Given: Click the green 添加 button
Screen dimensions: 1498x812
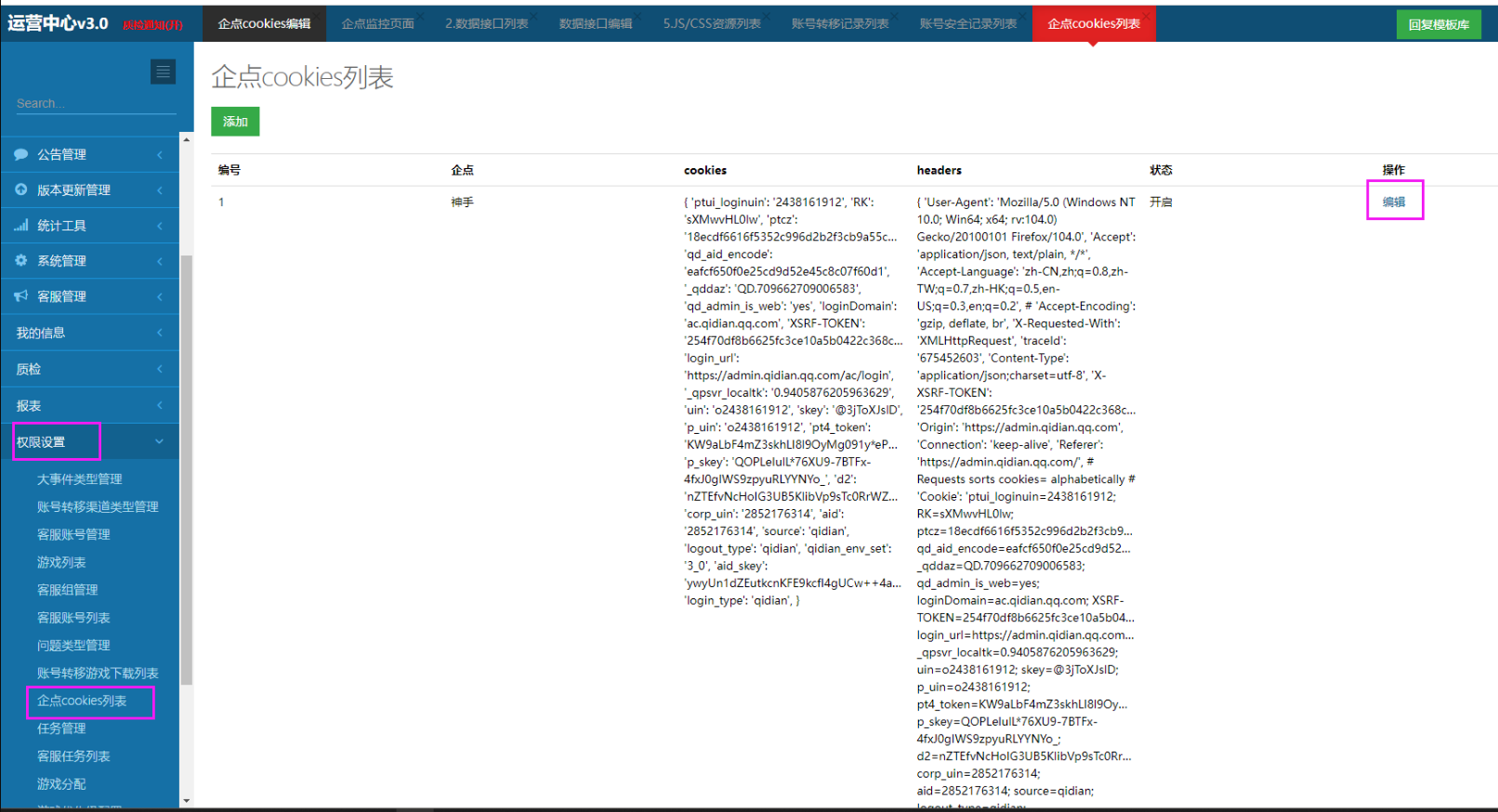Looking at the screenshot, I should (x=235, y=122).
